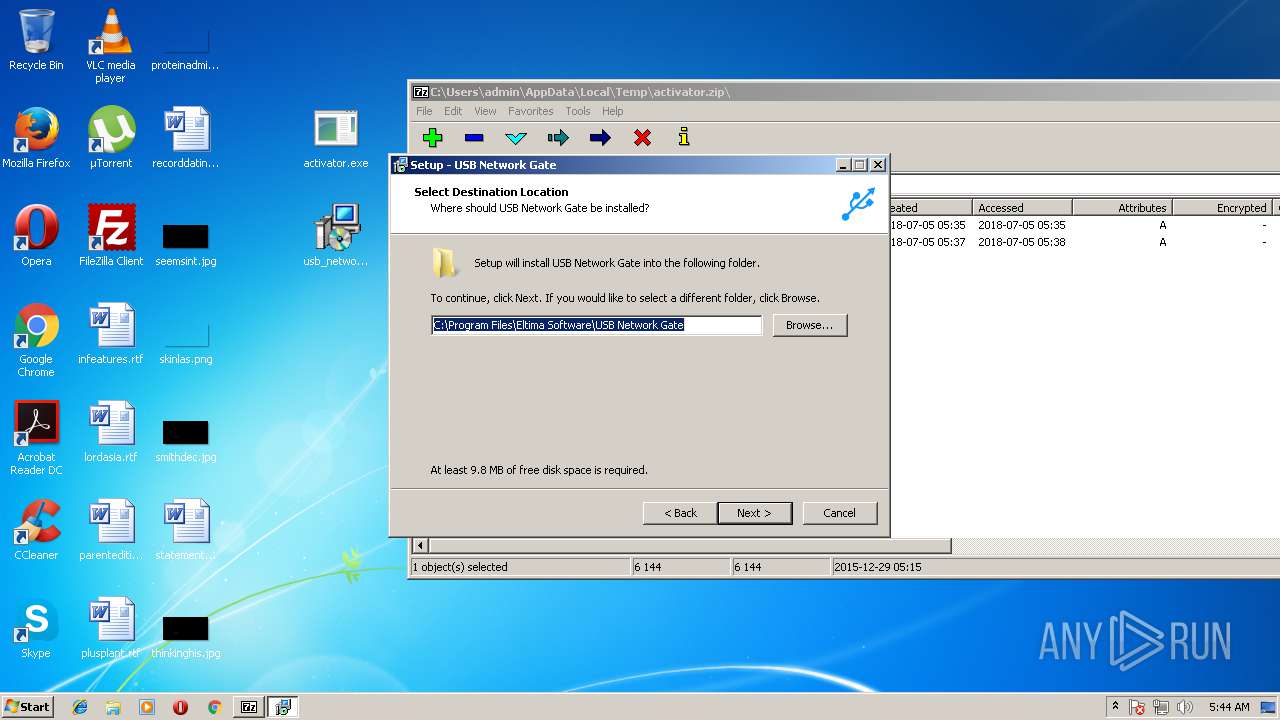1280x720 pixels.
Task: Open Windows Explorer from the taskbar
Action: (x=113, y=707)
